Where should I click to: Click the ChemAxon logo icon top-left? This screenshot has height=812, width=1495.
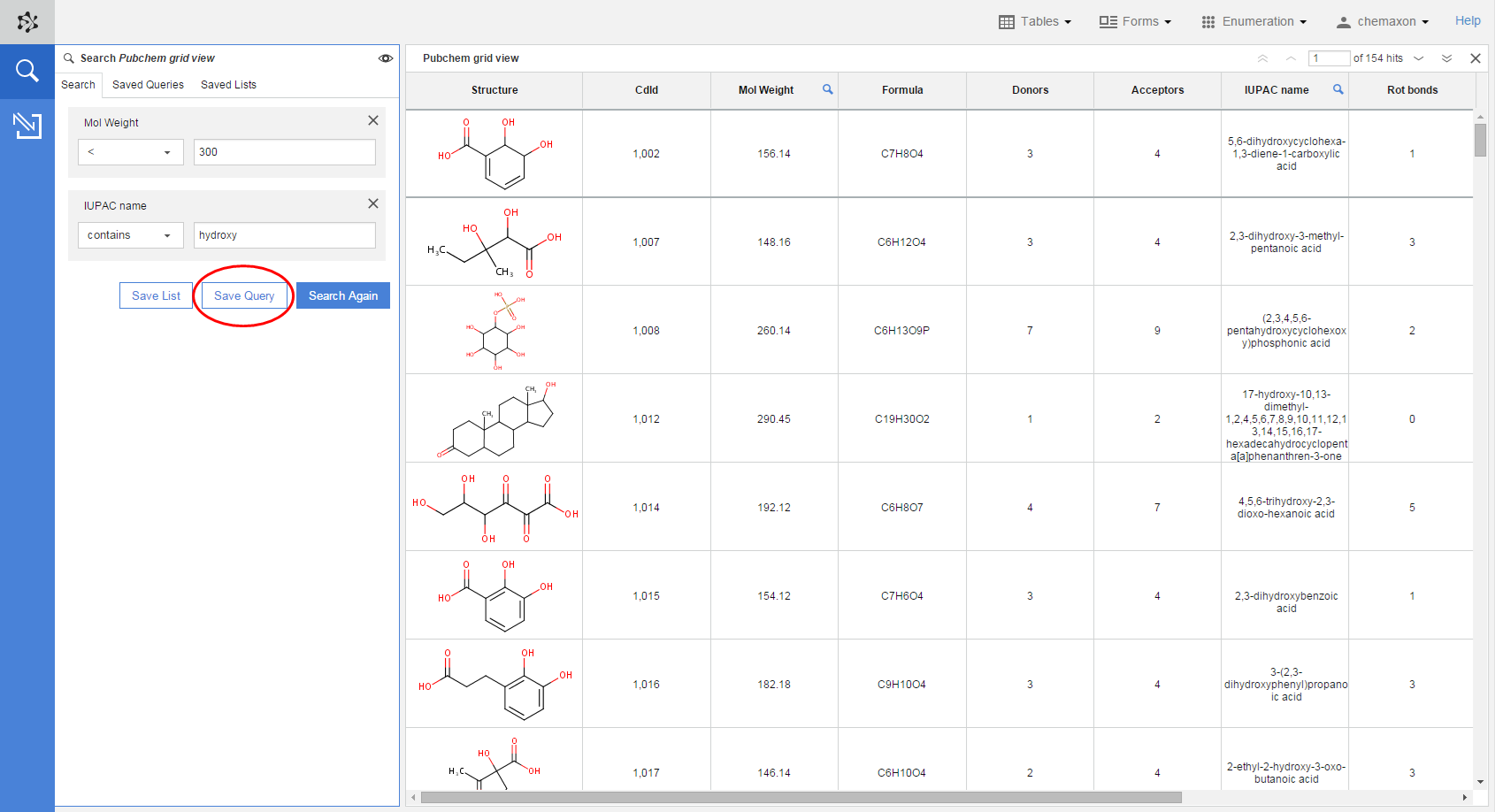click(x=27, y=20)
